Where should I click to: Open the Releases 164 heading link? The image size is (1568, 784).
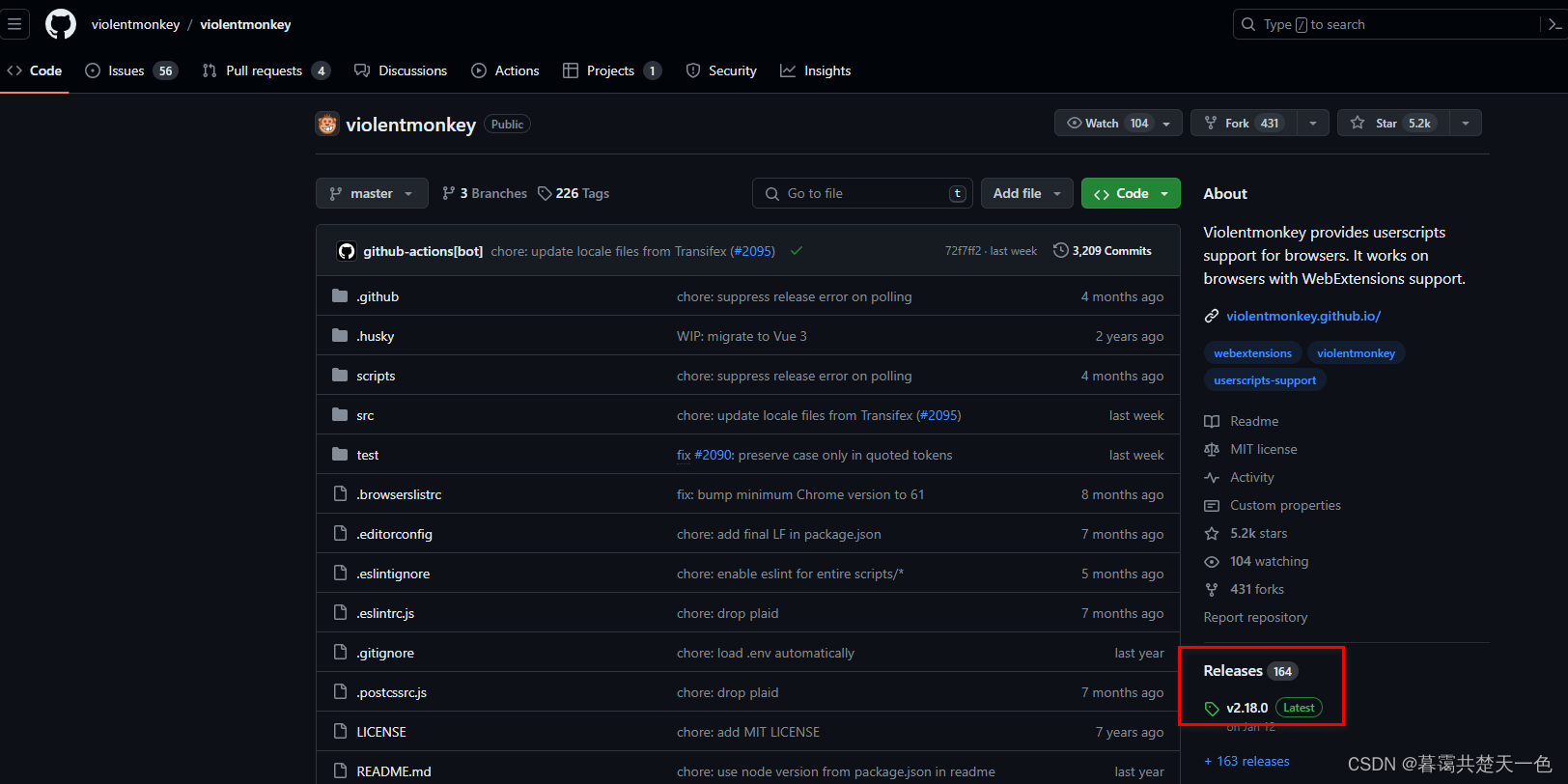(1250, 671)
